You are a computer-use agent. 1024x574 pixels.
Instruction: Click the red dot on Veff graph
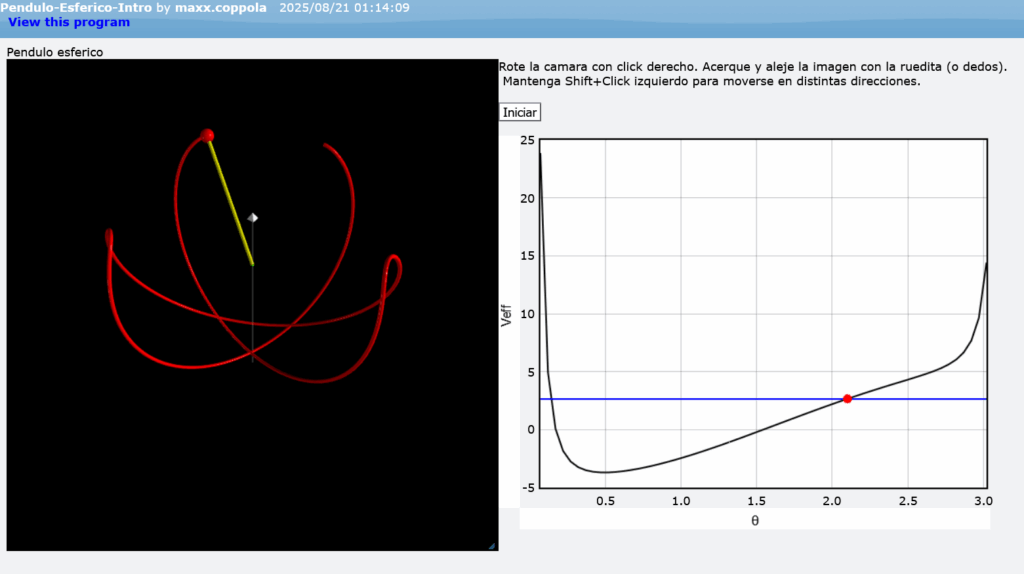coord(847,399)
